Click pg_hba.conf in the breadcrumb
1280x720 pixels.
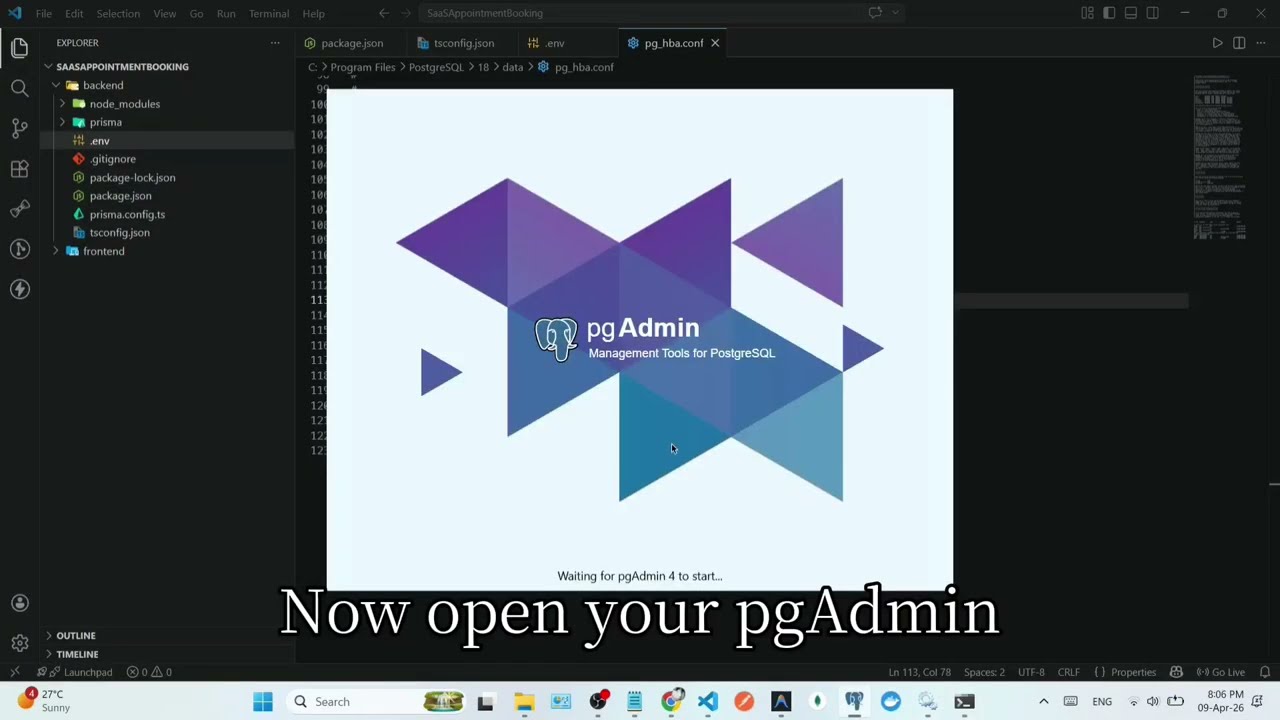coord(584,67)
